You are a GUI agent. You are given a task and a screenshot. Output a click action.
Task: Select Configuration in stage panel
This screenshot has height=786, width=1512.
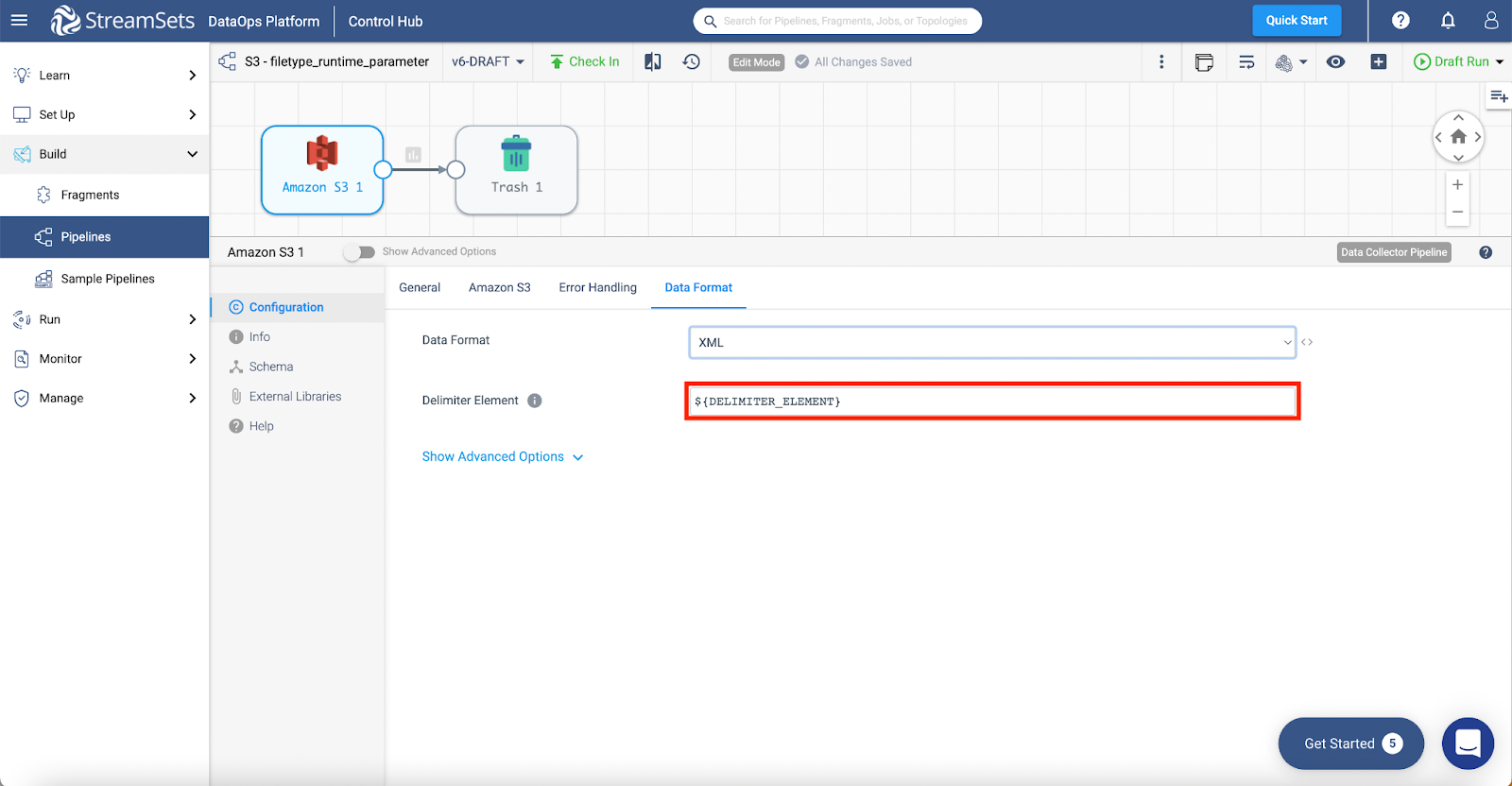[x=298, y=307]
